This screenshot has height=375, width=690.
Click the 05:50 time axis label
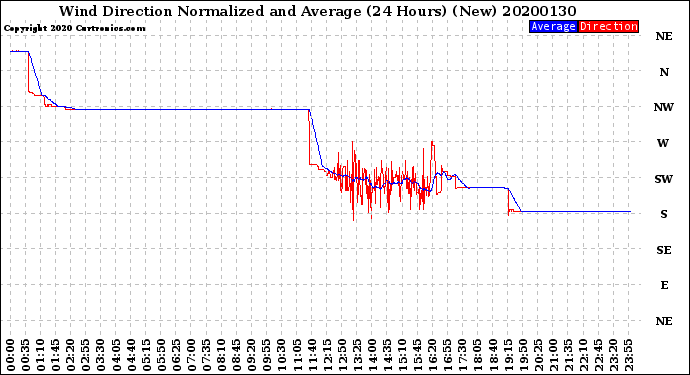[161, 355]
